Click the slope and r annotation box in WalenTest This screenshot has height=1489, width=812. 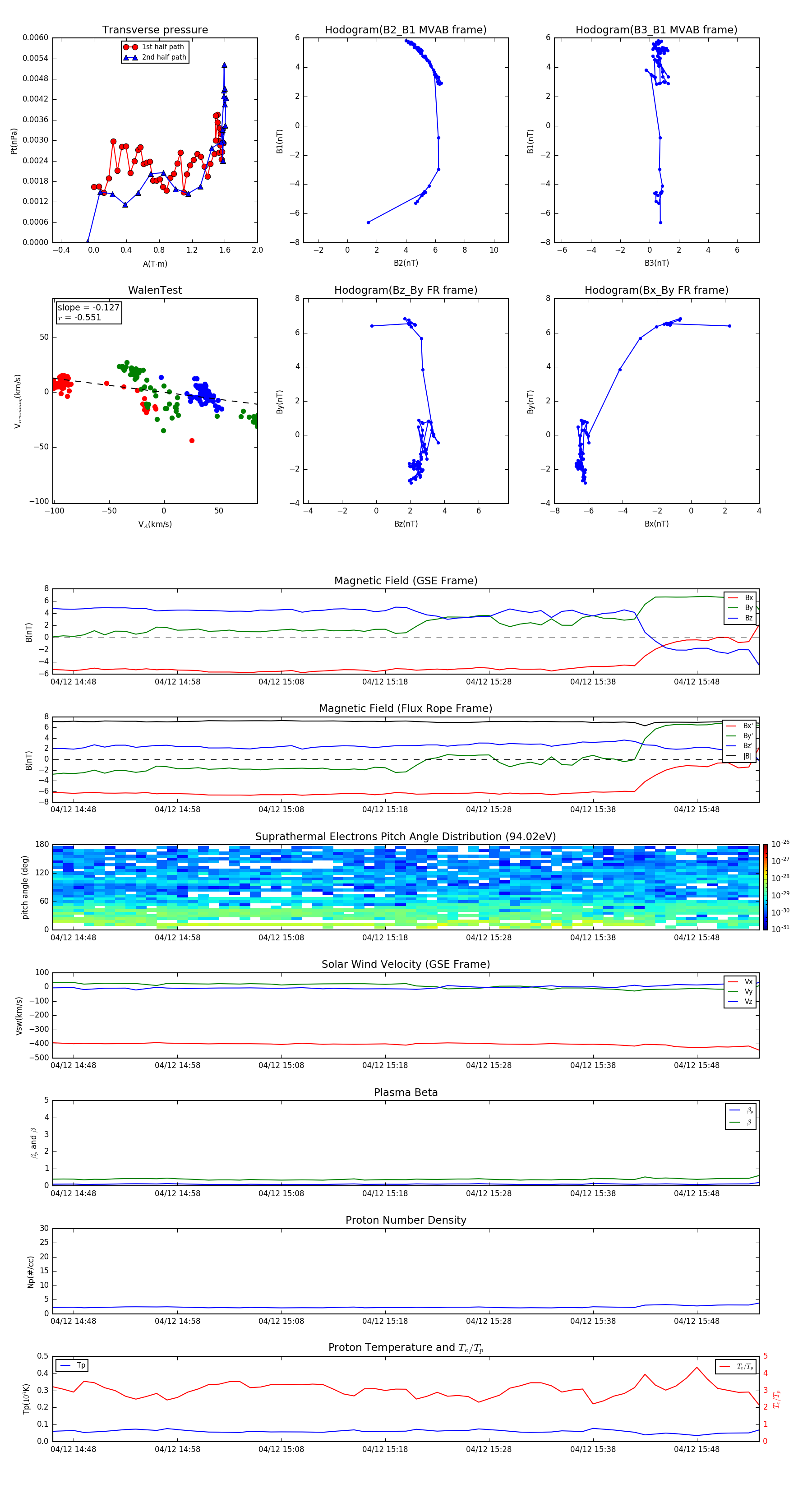[88, 313]
